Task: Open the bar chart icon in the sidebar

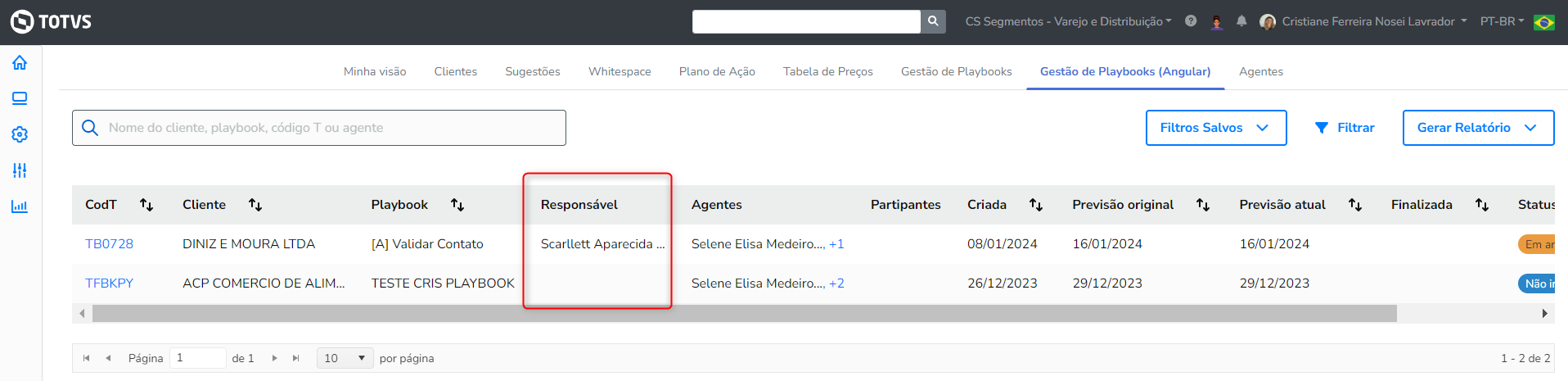Action: pyautogui.click(x=20, y=206)
